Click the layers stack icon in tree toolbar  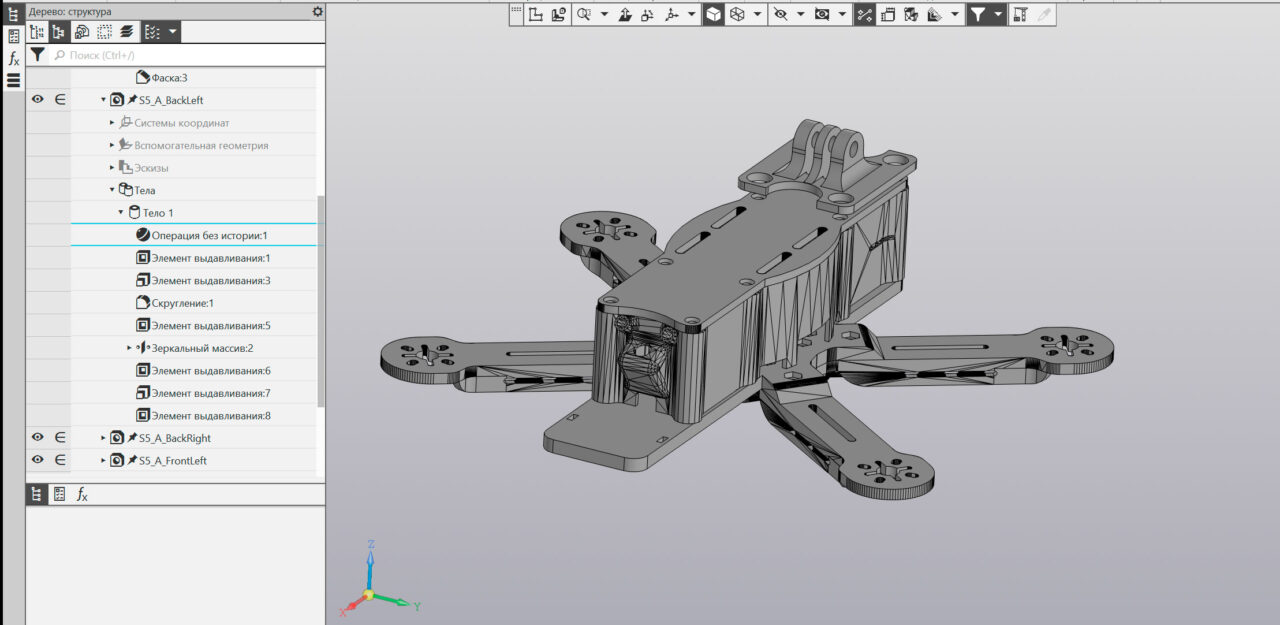pos(127,32)
